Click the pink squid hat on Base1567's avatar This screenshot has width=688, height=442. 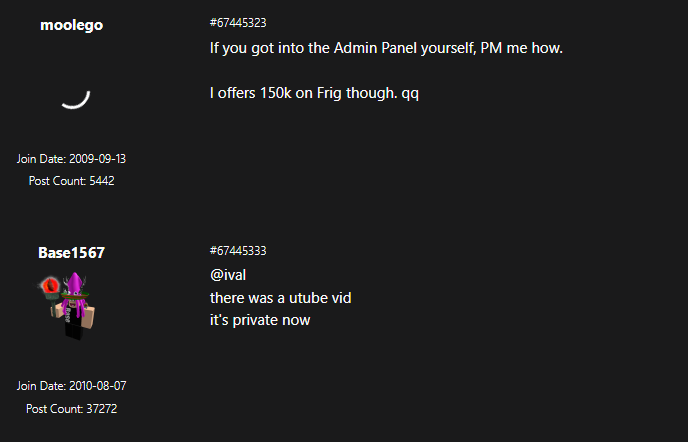click(72, 290)
